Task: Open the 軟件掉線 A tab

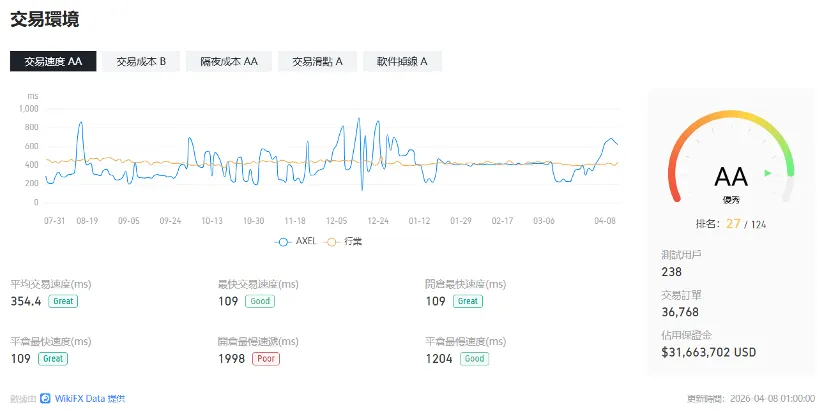Action: [x=402, y=62]
